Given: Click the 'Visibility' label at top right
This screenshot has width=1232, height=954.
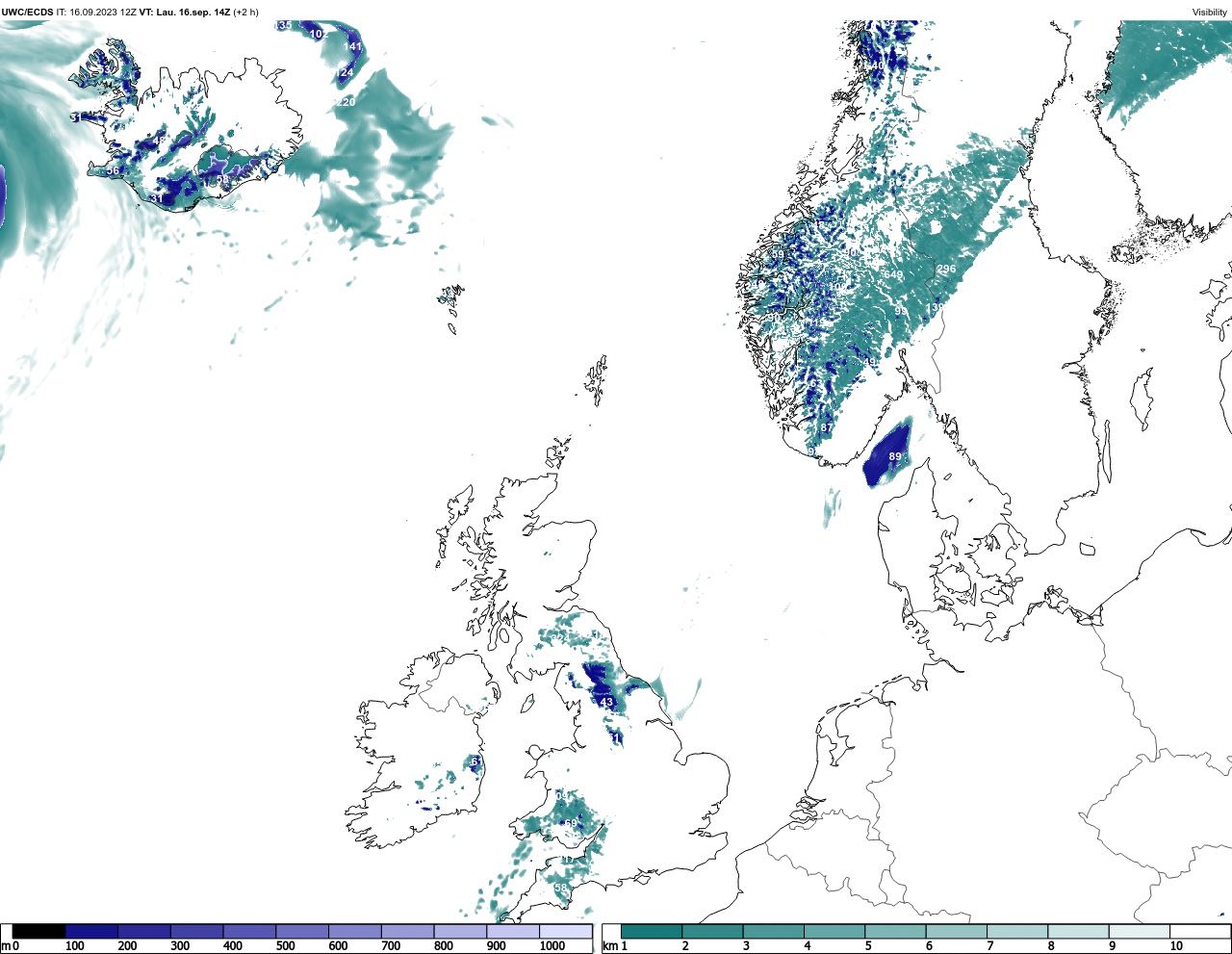Looking at the screenshot, I should 1210,13.
